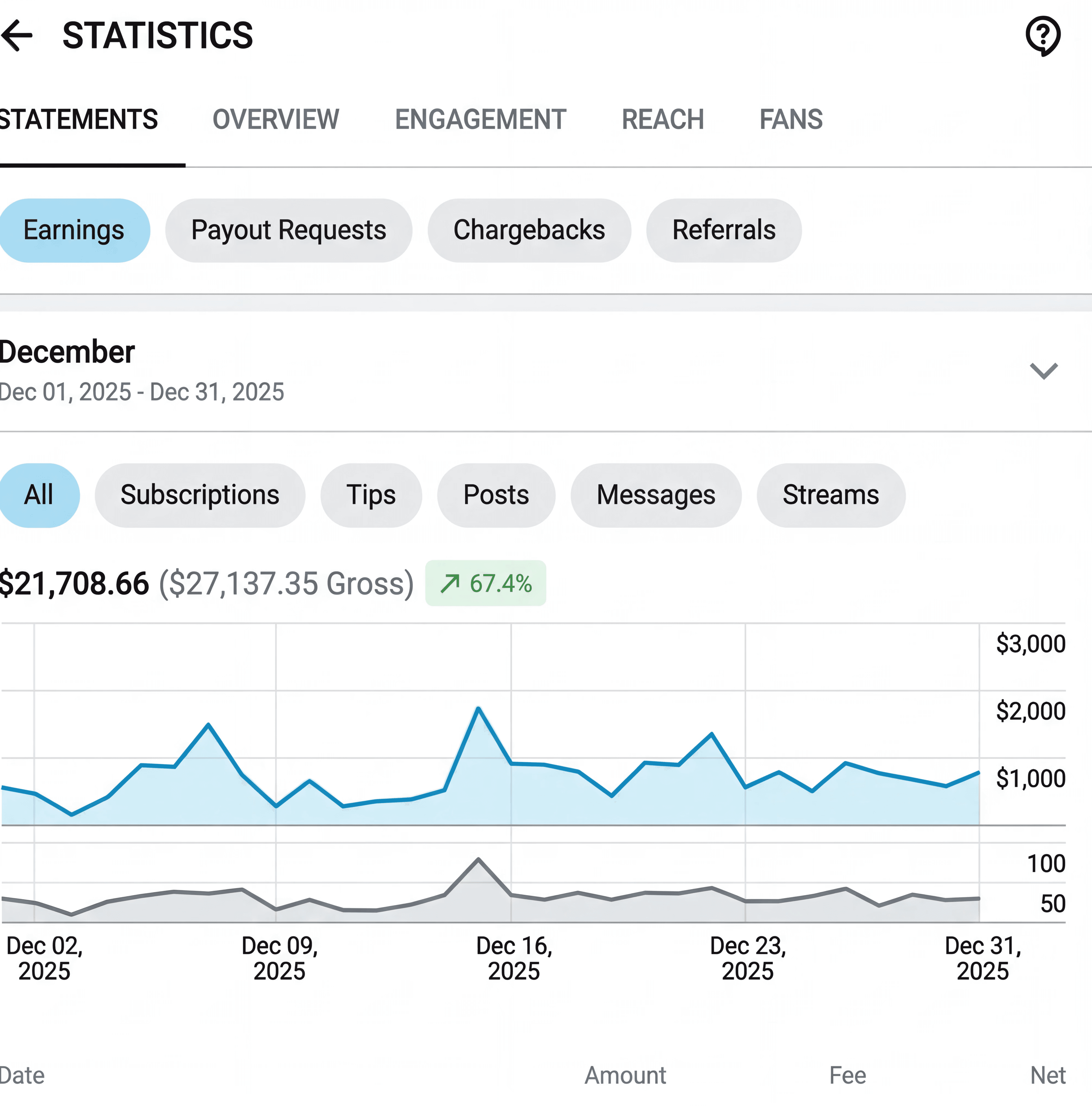Open the Engagement tab
Screen dimensions: 1092x1107
click(480, 120)
